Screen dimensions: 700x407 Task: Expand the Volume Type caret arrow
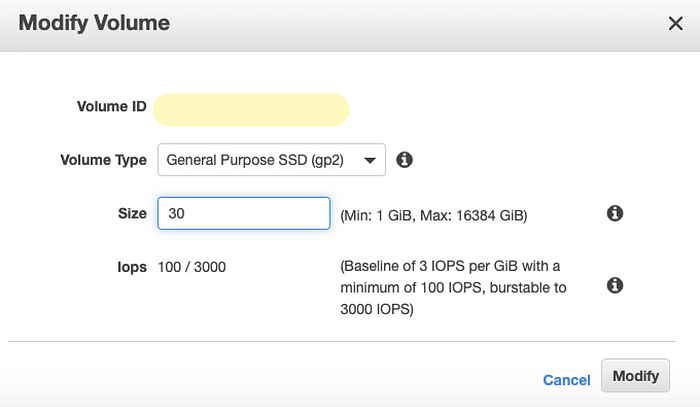[370, 160]
